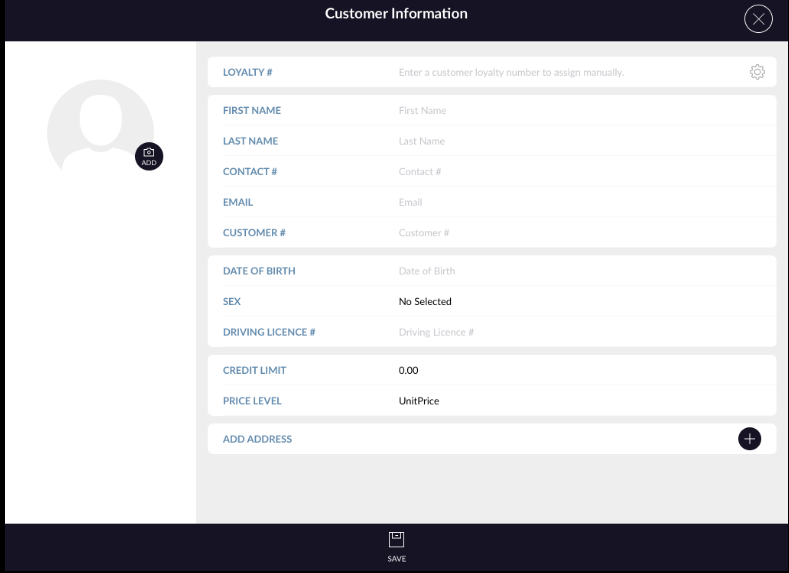Open loyalty settings gear icon
Screen dimensions: 789x573
pos(757,72)
